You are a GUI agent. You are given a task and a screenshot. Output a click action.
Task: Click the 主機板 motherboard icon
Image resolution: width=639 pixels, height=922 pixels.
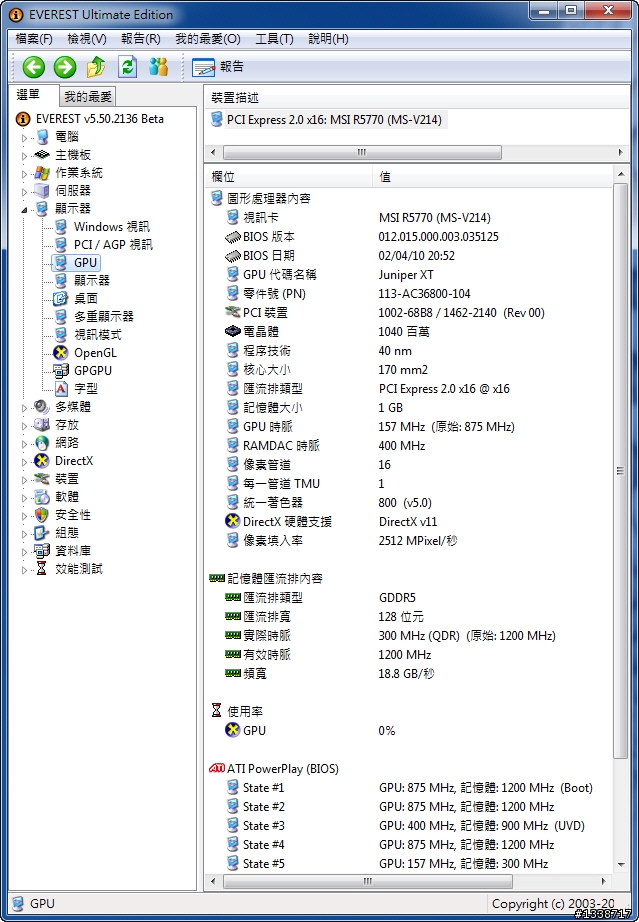pos(42,155)
